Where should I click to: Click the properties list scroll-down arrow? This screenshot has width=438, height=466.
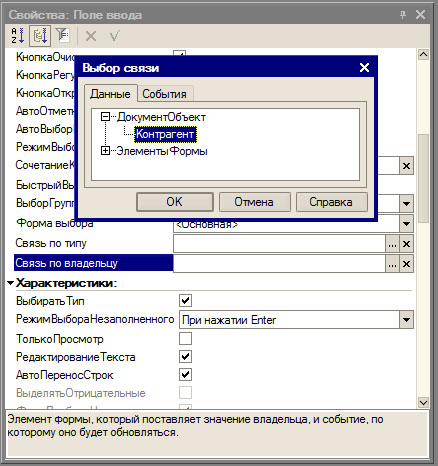click(423, 402)
